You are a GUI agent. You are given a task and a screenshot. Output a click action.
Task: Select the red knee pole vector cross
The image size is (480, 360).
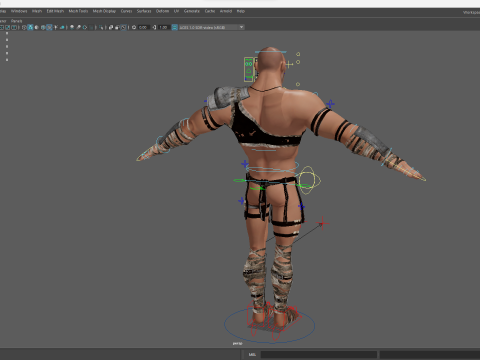[x=322, y=224]
